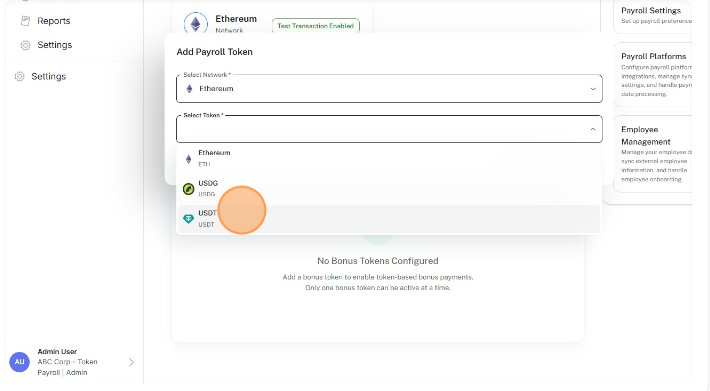Collapse the Select Token dropdown chevron
The height and width of the screenshot is (391, 710).
pyautogui.click(x=593, y=129)
